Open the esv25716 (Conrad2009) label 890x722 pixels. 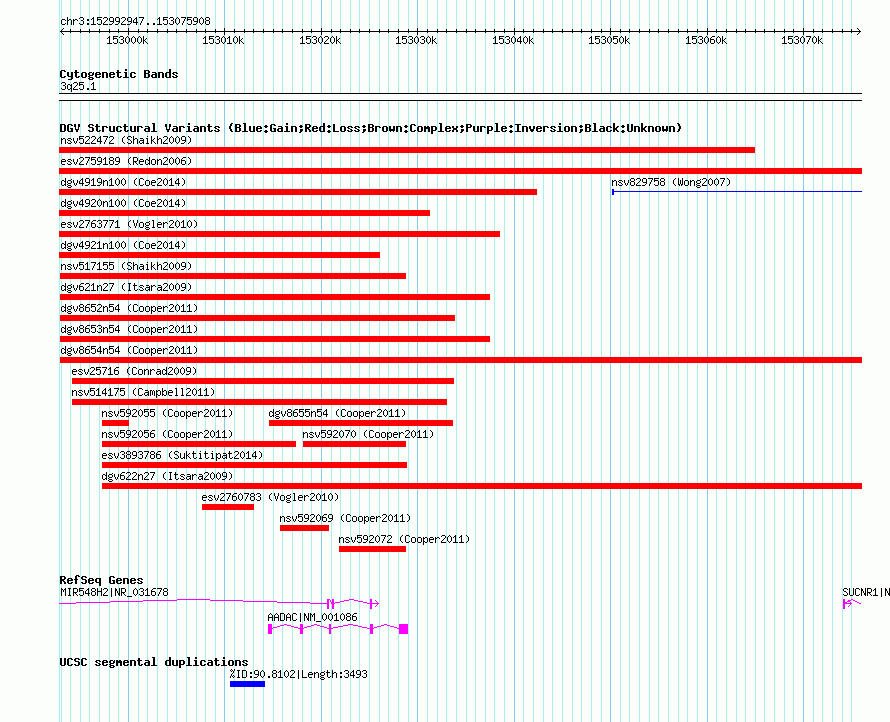[134, 371]
